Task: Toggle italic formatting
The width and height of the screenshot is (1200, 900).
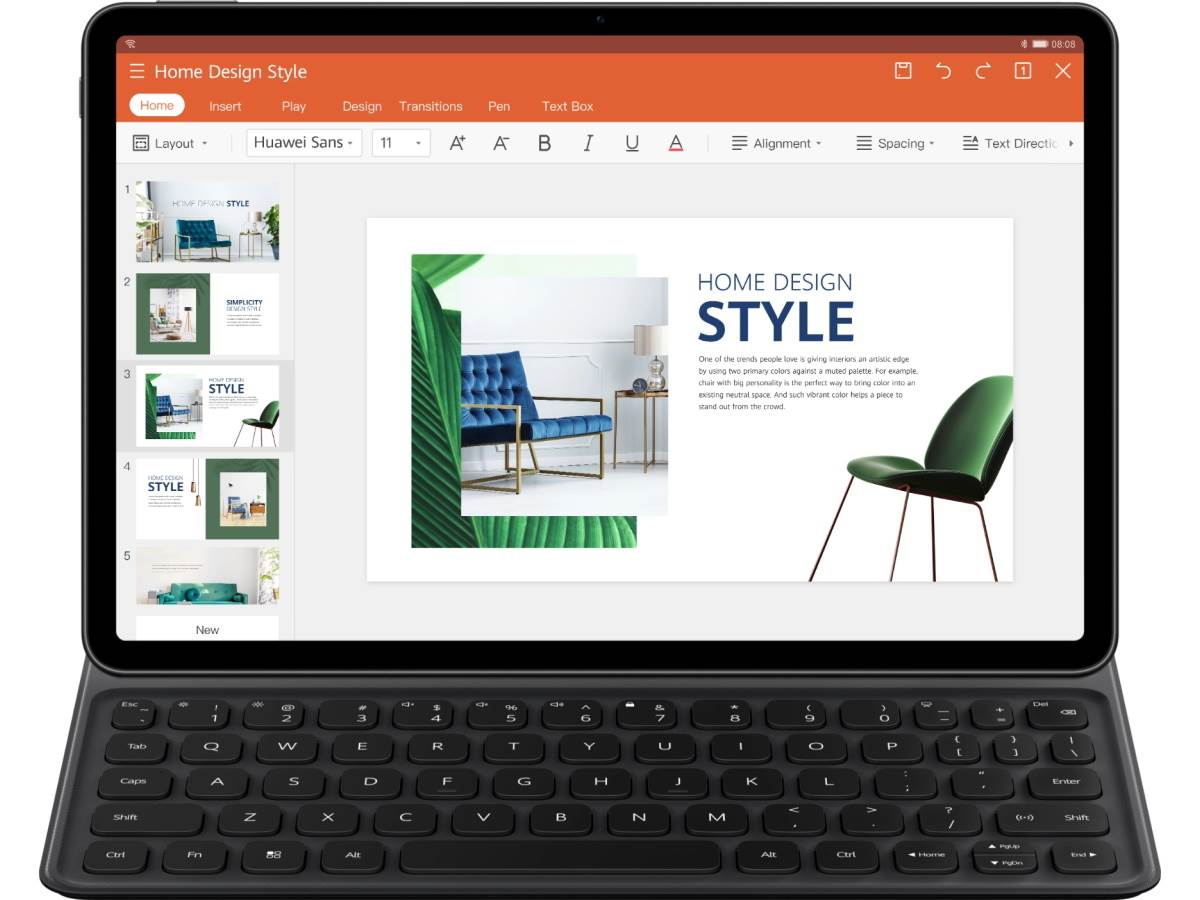Action: coord(588,143)
